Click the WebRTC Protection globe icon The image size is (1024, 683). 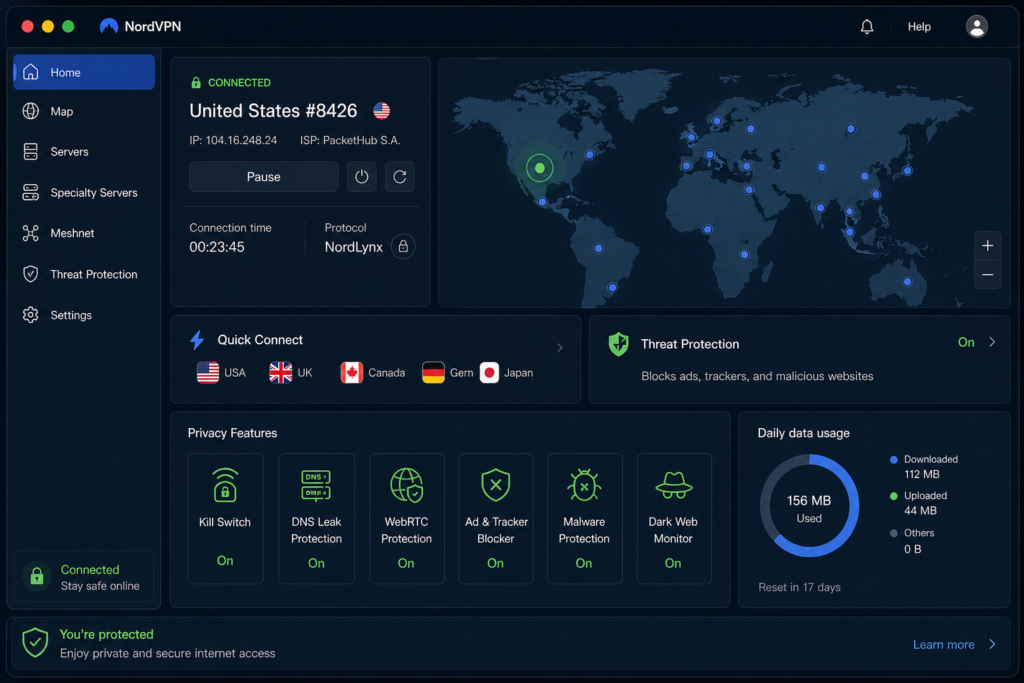pyautogui.click(x=406, y=485)
